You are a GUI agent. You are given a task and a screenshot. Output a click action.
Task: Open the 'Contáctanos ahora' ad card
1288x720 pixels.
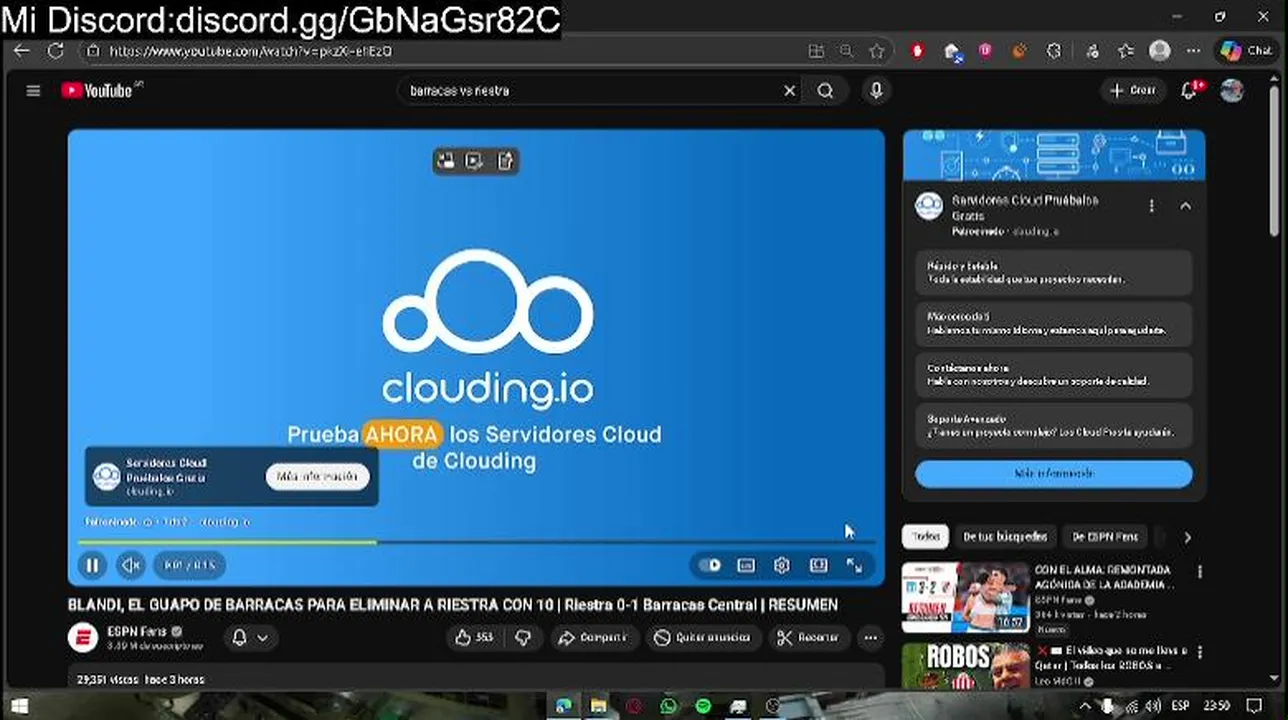pos(1054,374)
